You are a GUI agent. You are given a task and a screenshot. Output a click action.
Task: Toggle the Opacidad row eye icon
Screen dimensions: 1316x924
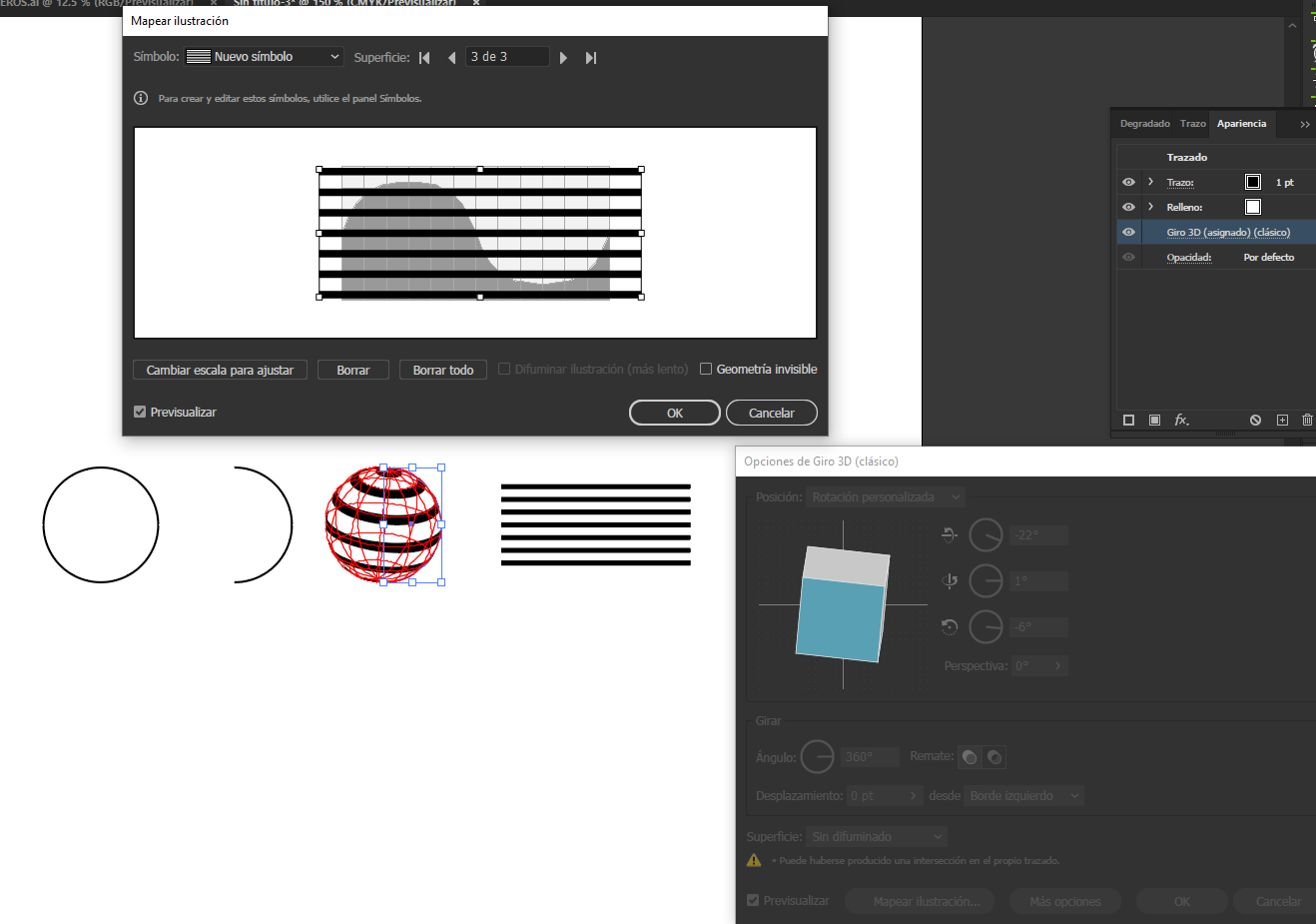click(x=1128, y=257)
